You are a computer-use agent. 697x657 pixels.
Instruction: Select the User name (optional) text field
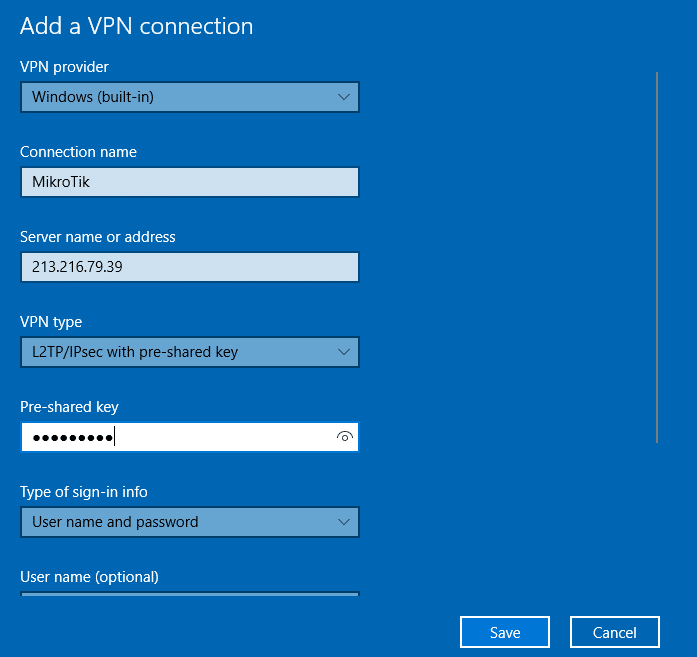(x=189, y=594)
